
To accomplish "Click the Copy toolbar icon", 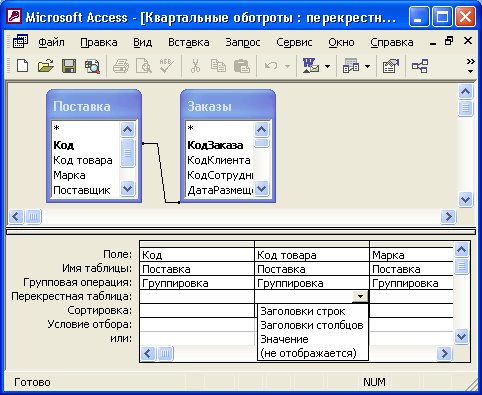I will coord(218,66).
